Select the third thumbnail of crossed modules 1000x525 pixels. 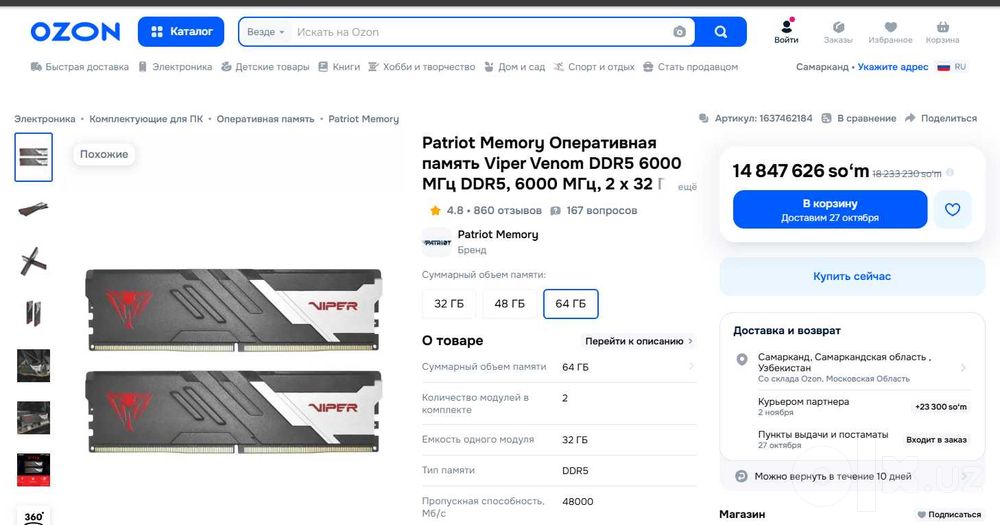coord(33,261)
